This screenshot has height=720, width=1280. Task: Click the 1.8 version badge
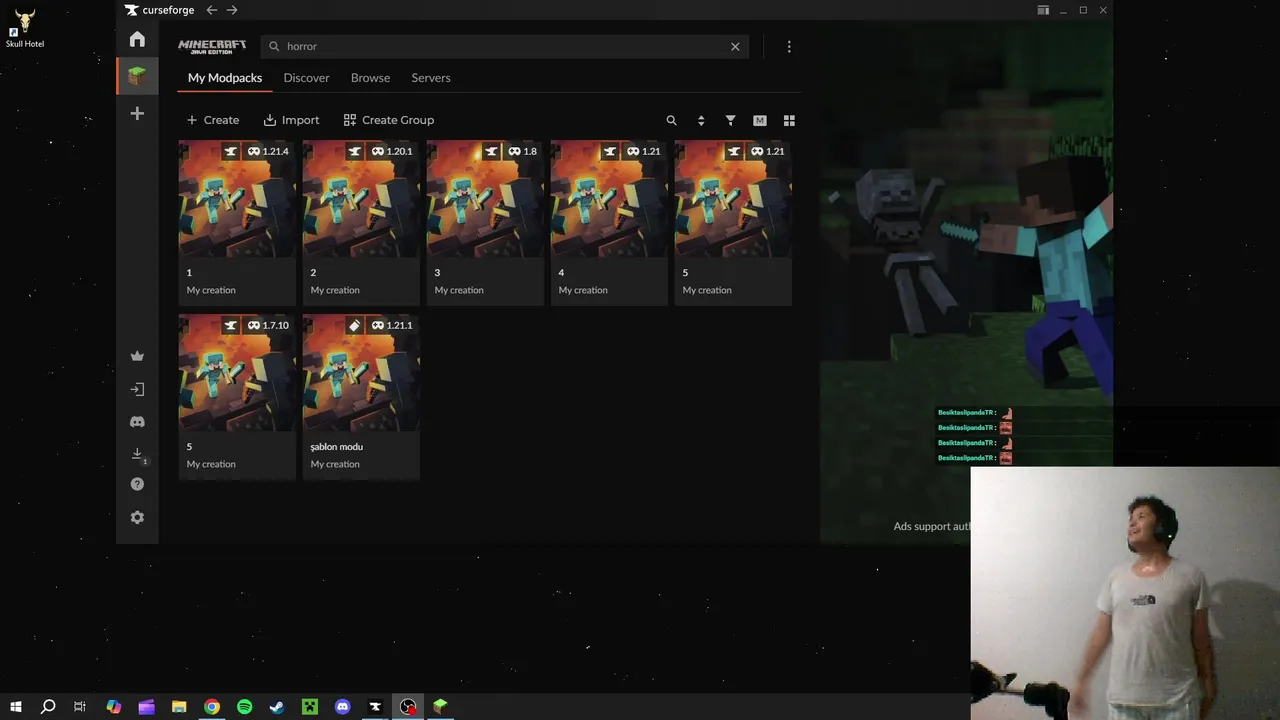(523, 151)
